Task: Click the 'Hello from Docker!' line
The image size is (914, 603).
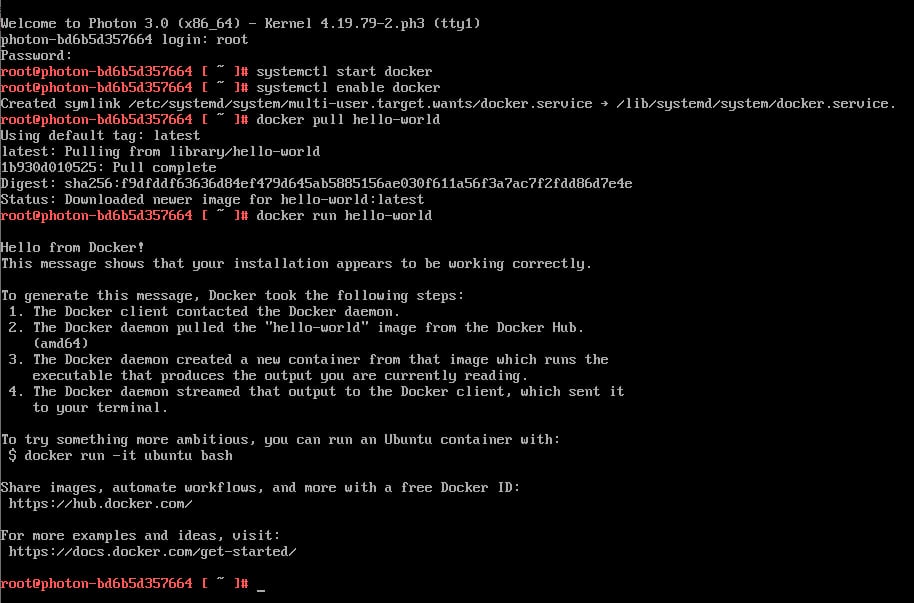Action: pos(72,247)
